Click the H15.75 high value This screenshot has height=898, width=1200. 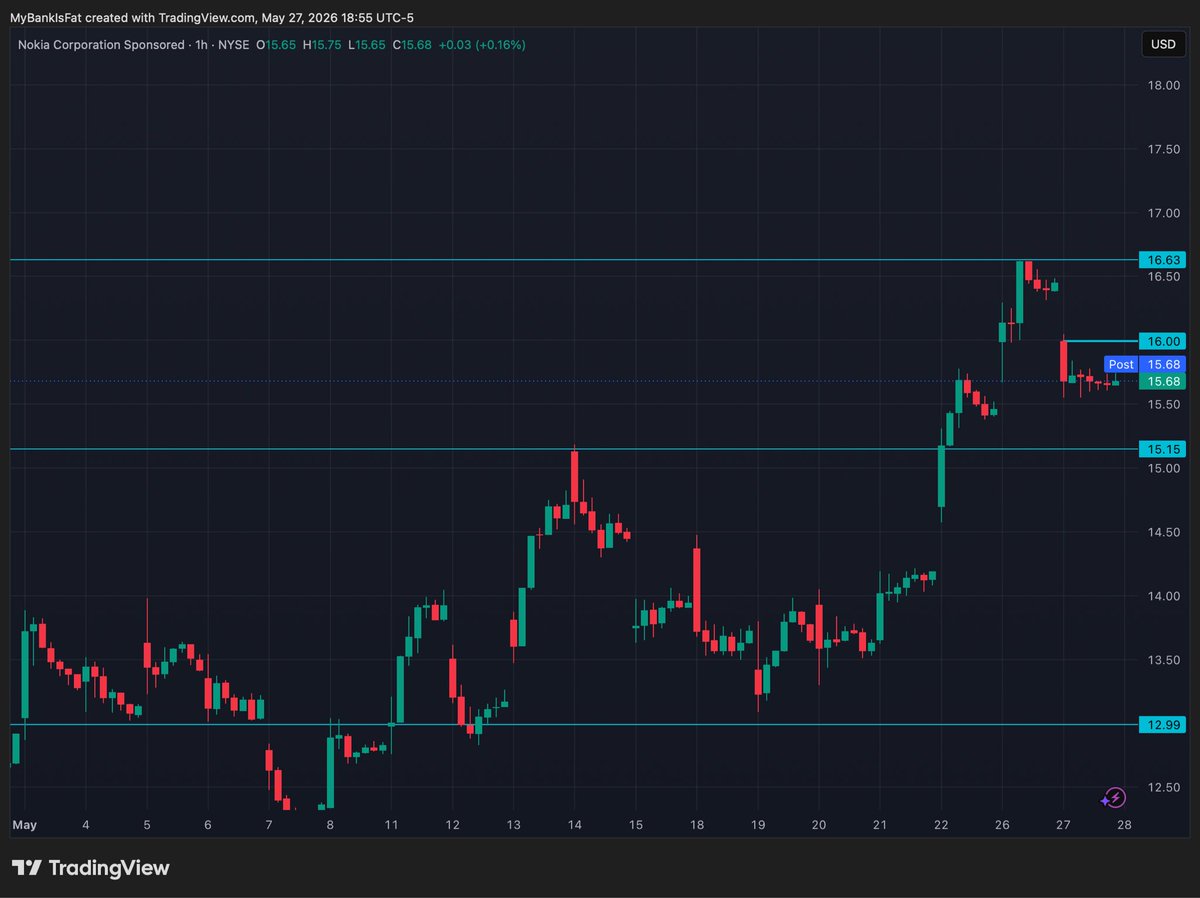coord(323,45)
